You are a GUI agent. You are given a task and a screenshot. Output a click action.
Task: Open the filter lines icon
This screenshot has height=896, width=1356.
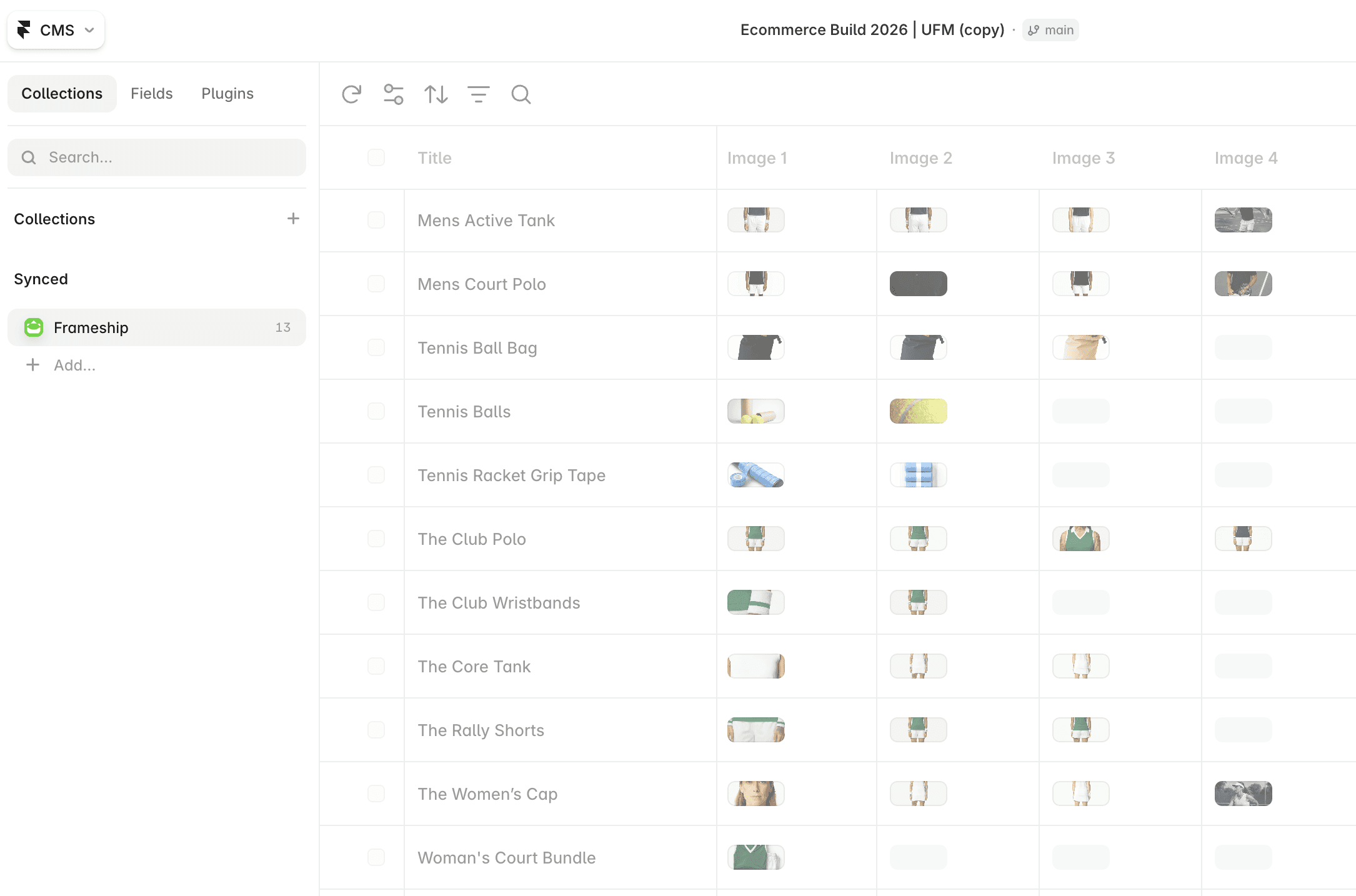coord(479,94)
